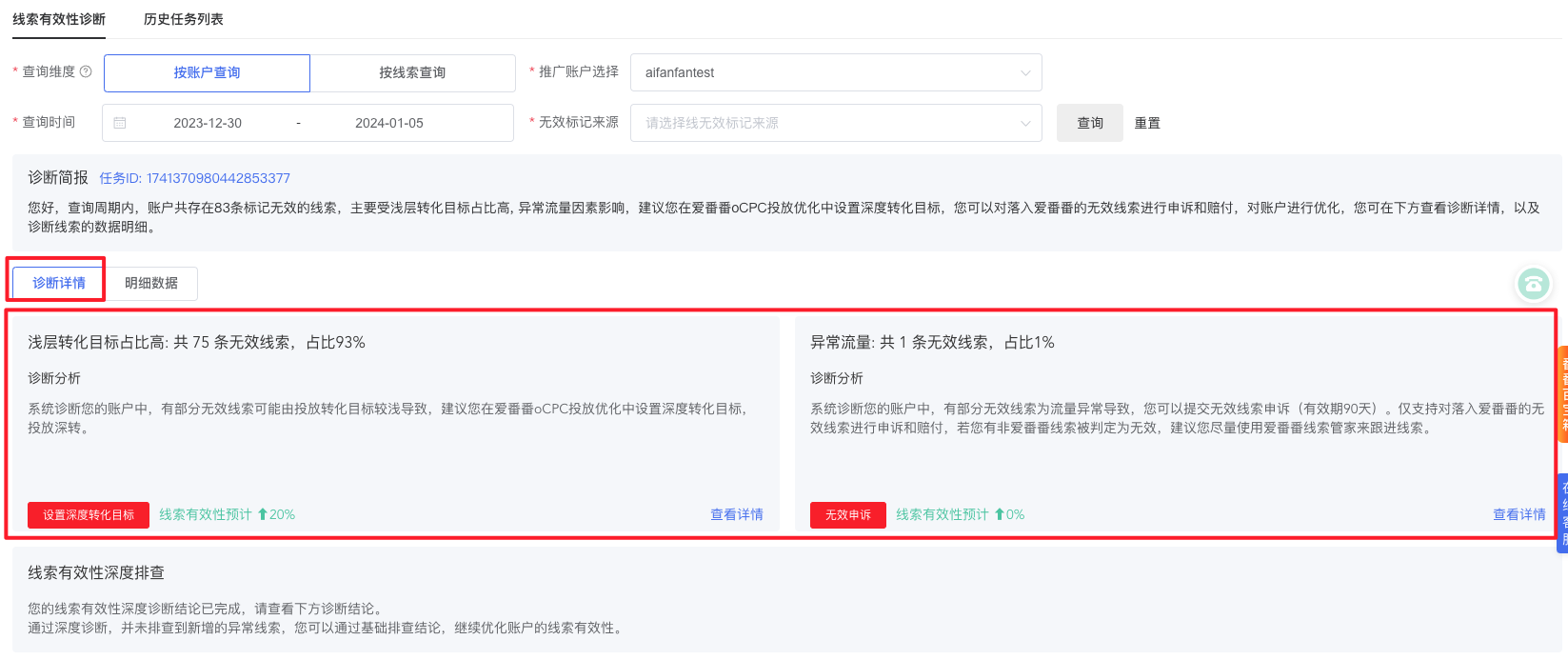Click the red 设置深度转化目标 button
The width and height of the screenshot is (1568, 660).
[89, 514]
